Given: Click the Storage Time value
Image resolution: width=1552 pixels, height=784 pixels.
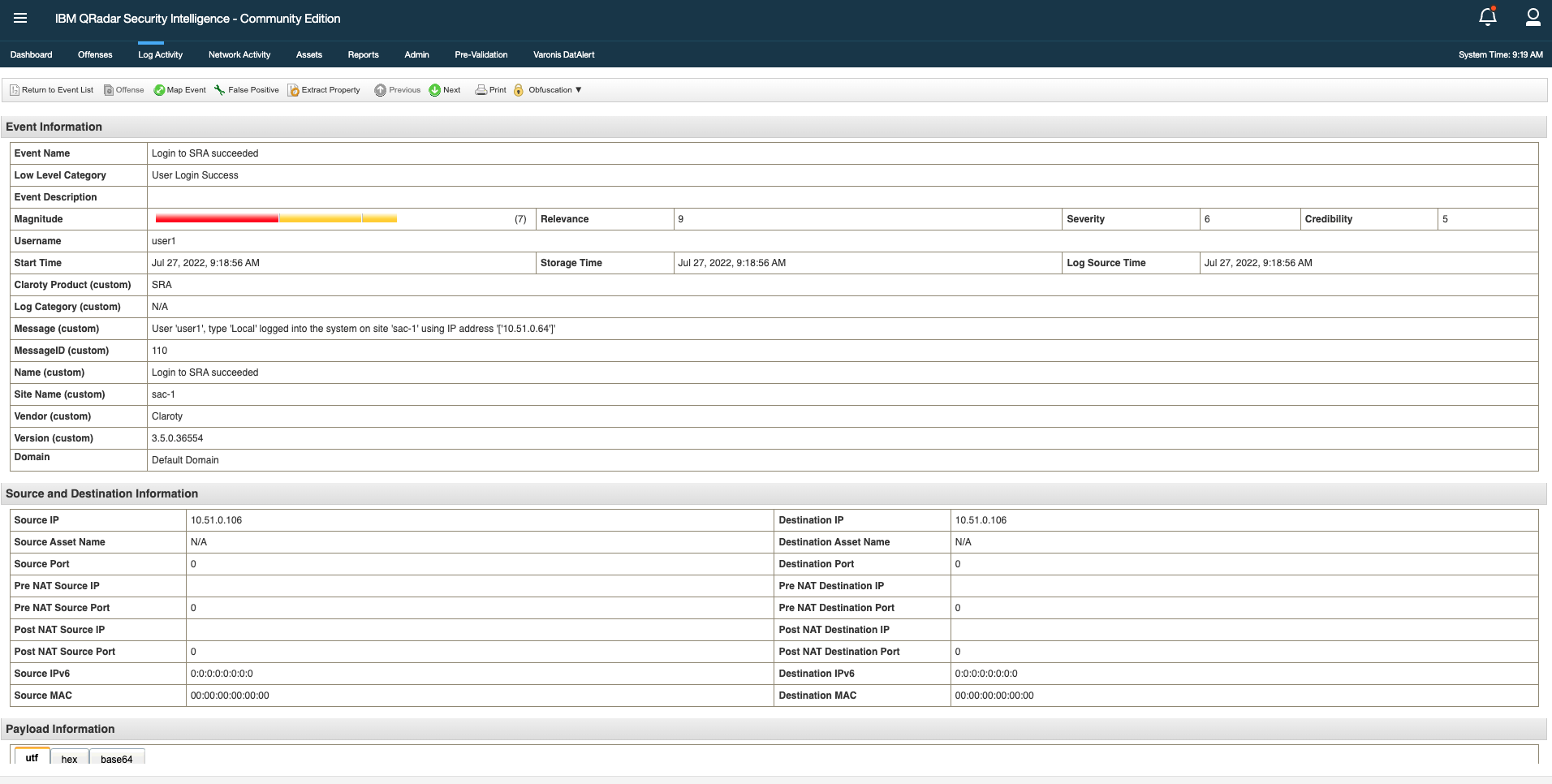Looking at the screenshot, I should (x=731, y=263).
